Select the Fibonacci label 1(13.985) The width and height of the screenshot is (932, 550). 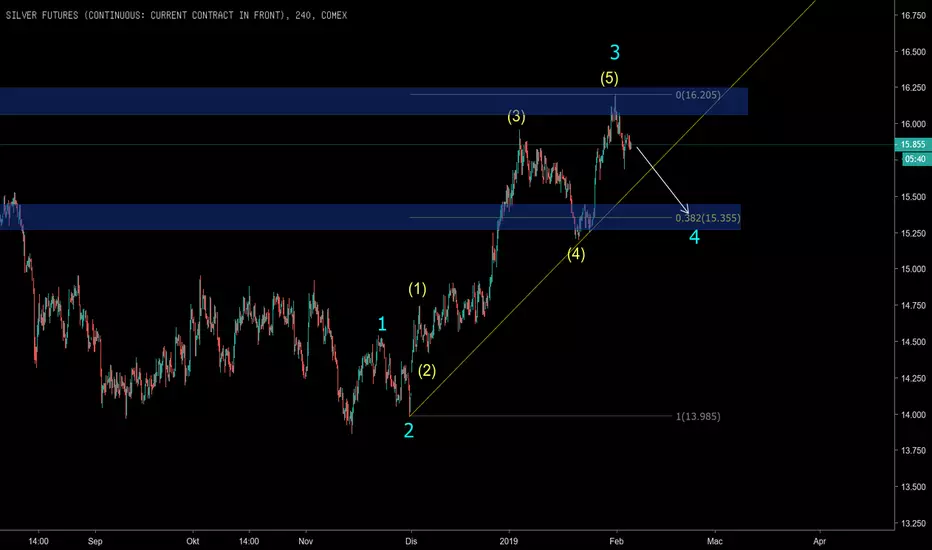698,416
